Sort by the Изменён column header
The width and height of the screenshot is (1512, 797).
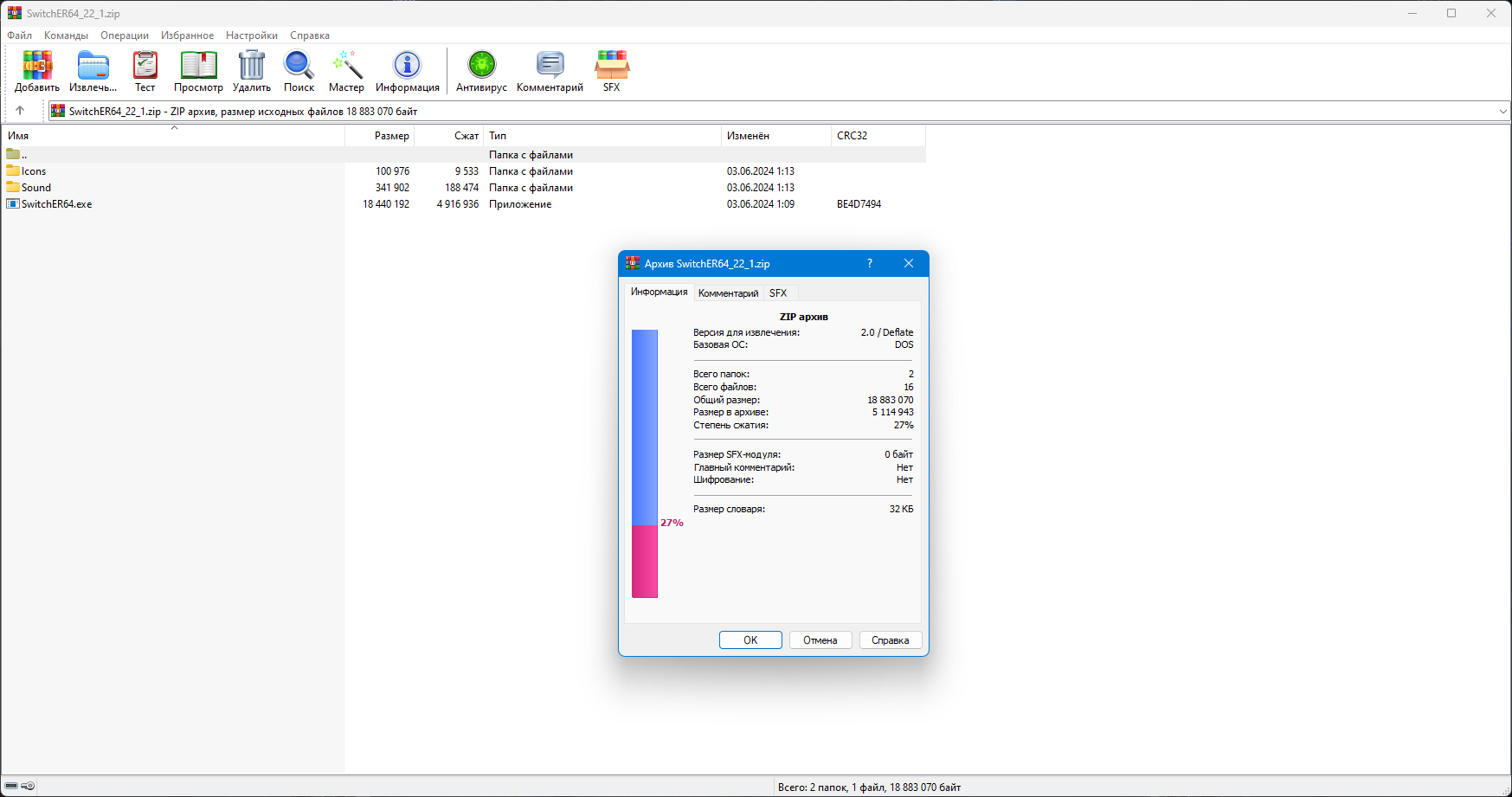click(776, 136)
